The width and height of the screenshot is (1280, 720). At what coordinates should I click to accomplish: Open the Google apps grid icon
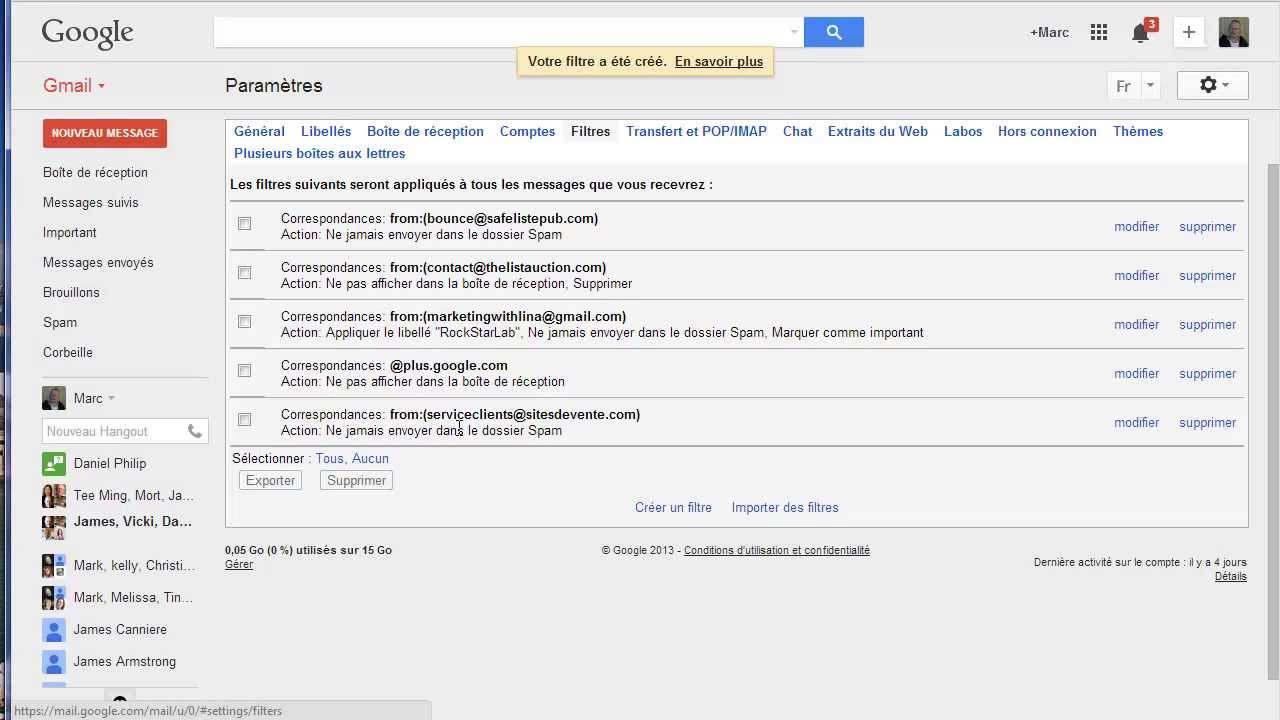coord(1099,32)
